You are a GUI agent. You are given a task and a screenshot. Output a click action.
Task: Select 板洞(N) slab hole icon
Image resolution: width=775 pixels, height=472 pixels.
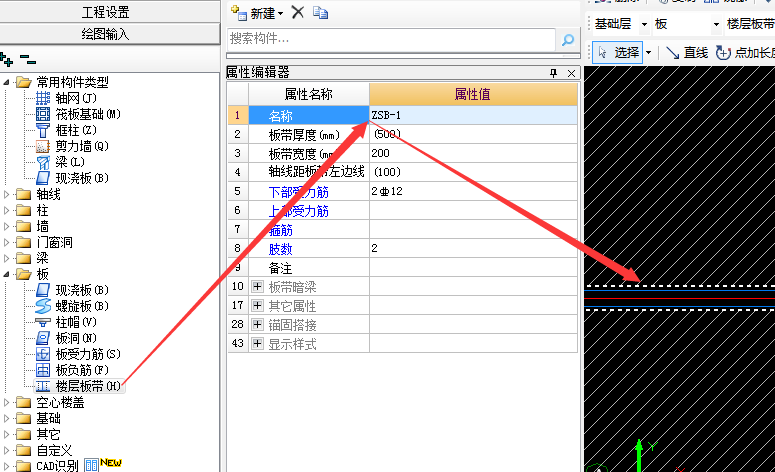pyautogui.click(x=43, y=338)
